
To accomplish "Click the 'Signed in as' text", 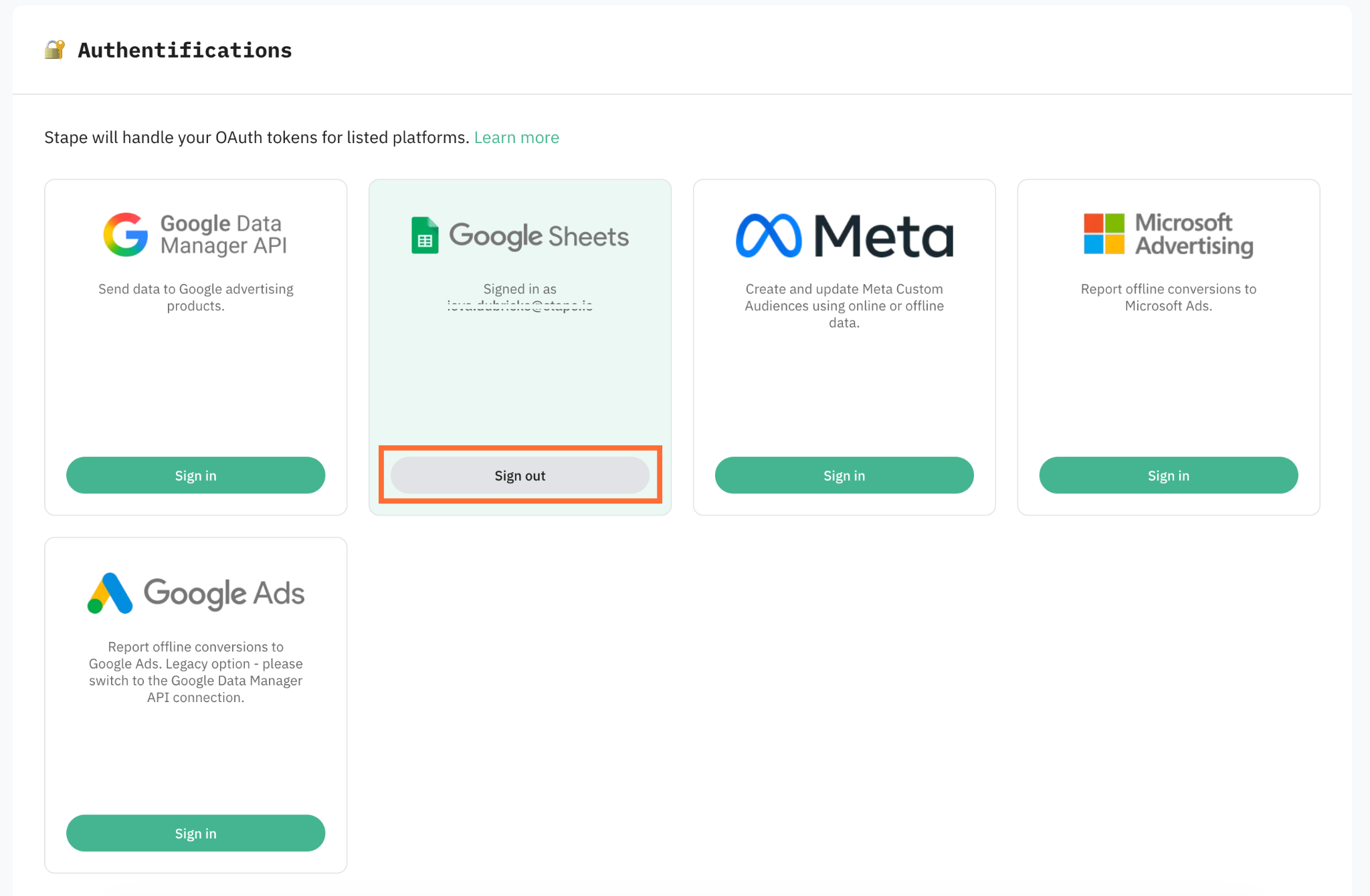I will 520,289.
